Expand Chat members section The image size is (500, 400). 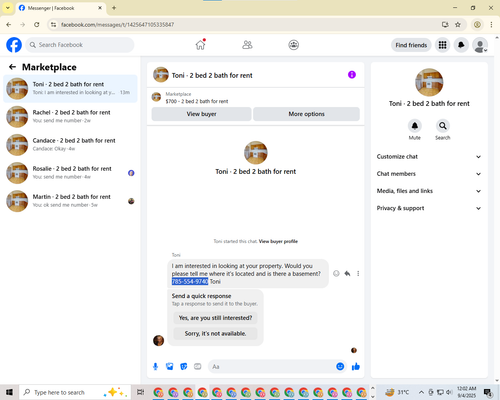(x=429, y=174)
